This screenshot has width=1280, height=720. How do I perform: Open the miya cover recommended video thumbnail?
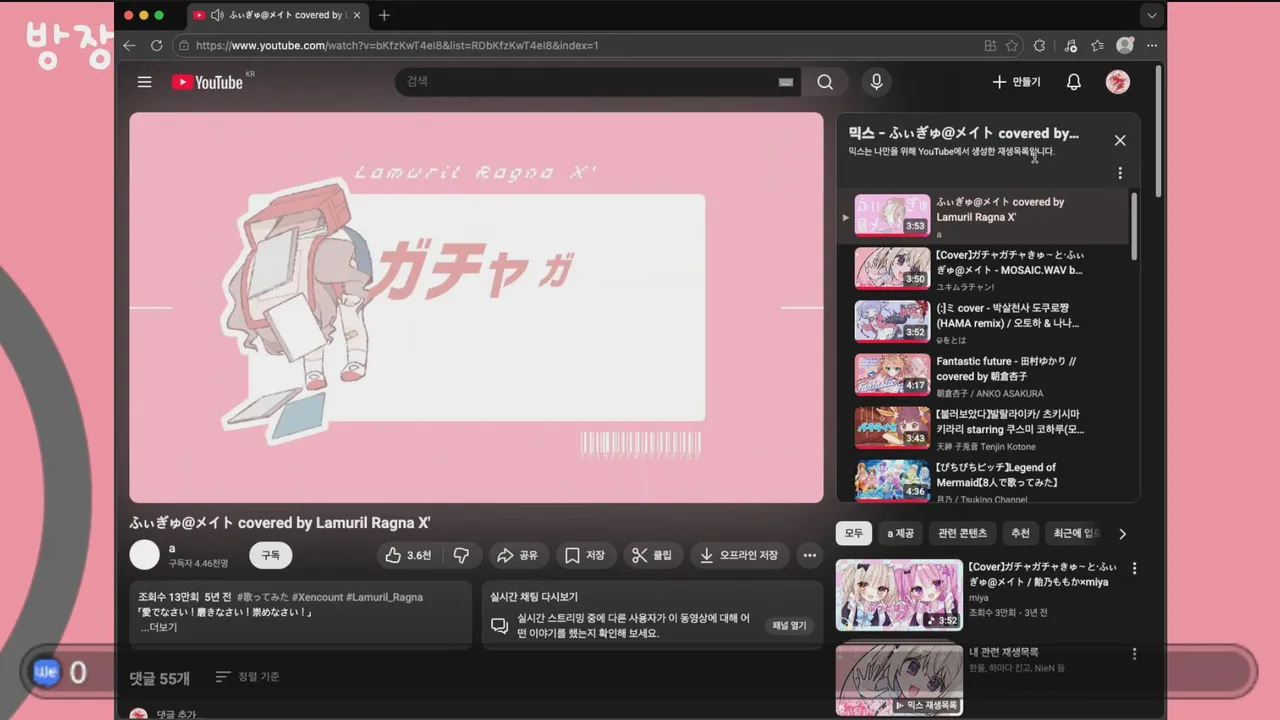(899, 595)
